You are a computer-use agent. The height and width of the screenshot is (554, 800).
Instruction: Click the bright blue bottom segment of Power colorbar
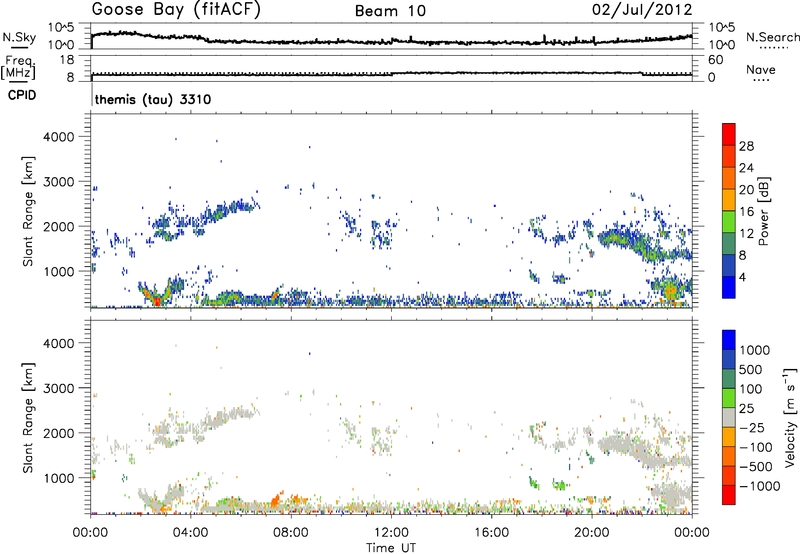pyautogui.click(x=729, y=287)
